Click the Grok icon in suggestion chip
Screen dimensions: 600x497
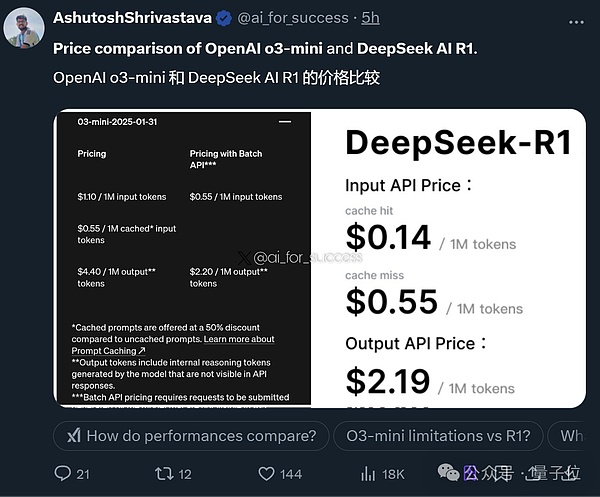click(x=72, y=436)
